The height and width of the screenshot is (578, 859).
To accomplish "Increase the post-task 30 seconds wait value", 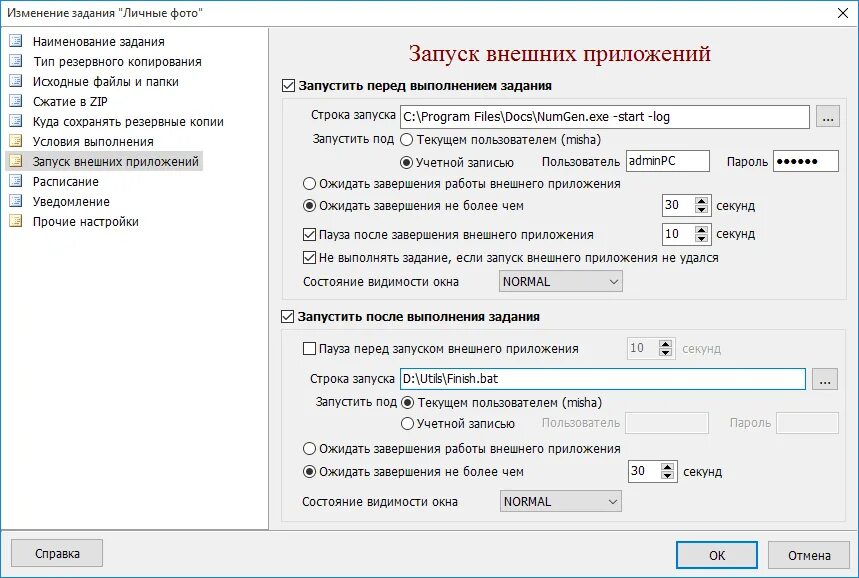I will tap(667, 466).
